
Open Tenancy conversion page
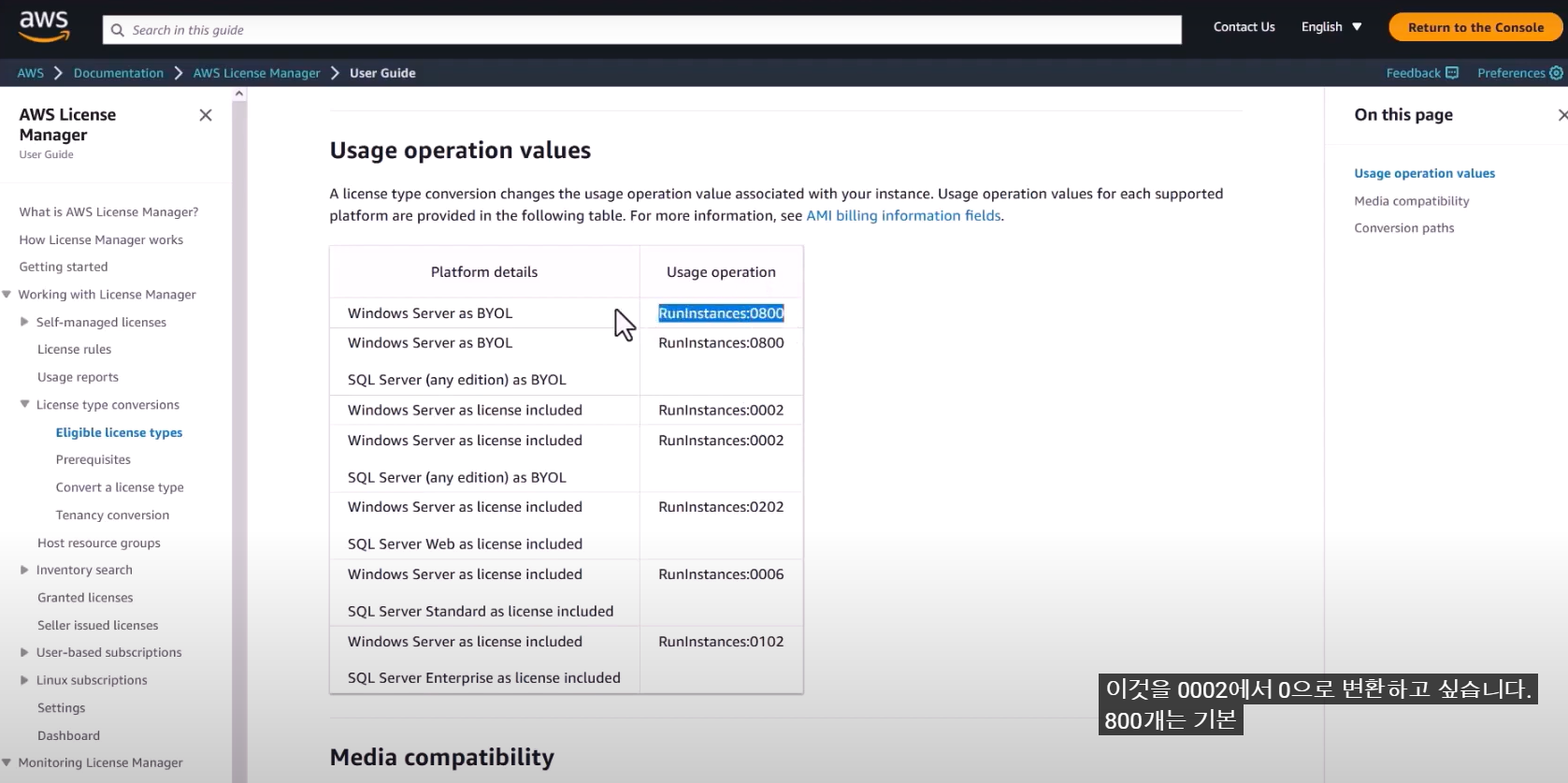pos(112,515)
